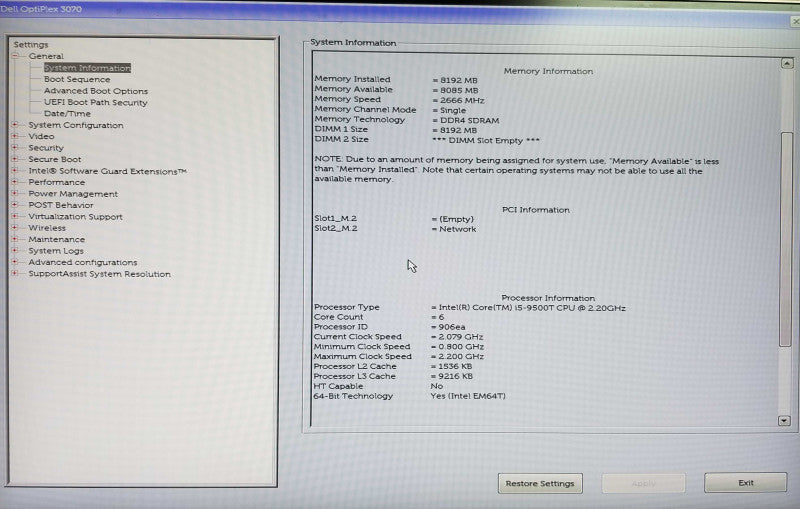Expand the Security node
The image size is (800, 509).
[15, 147]
